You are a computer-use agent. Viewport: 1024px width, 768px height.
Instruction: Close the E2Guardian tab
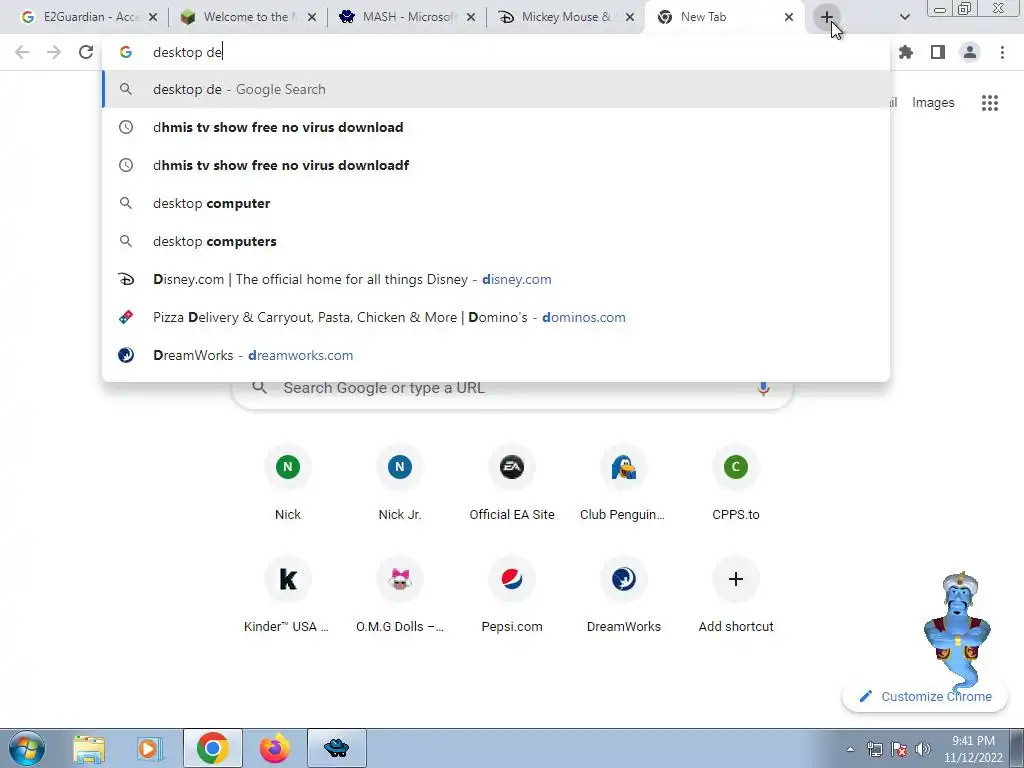coord(153,17)
